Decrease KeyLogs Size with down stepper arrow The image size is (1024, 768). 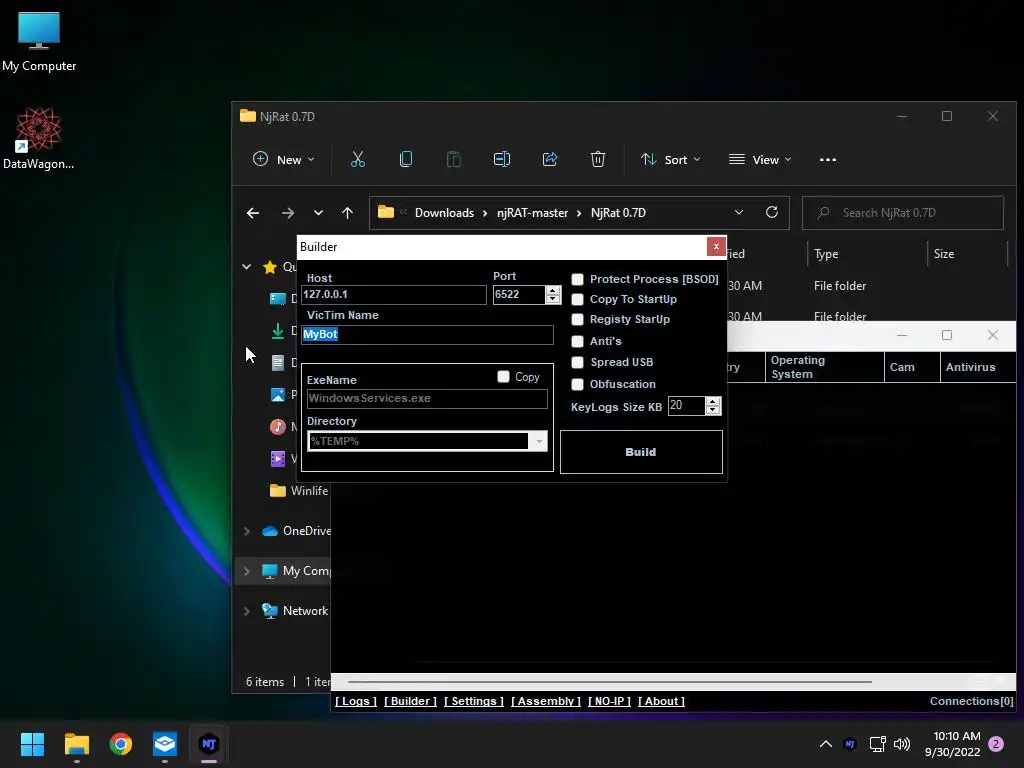tap(713, 410)
